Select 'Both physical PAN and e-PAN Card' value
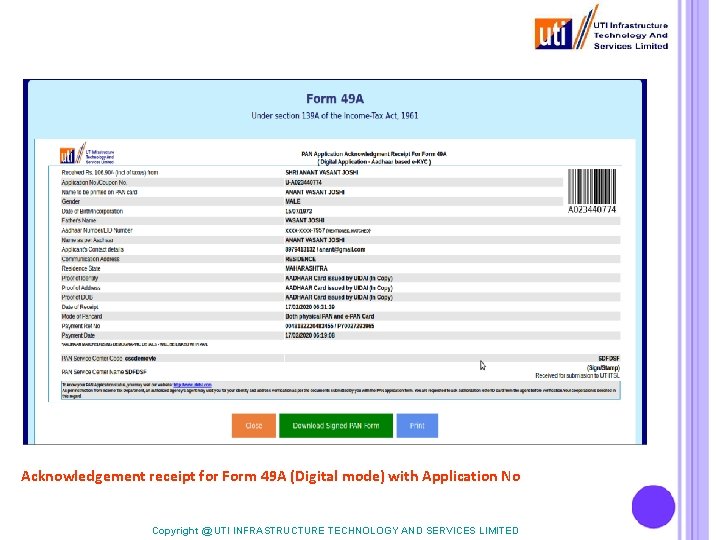 (x=330, y=316)
